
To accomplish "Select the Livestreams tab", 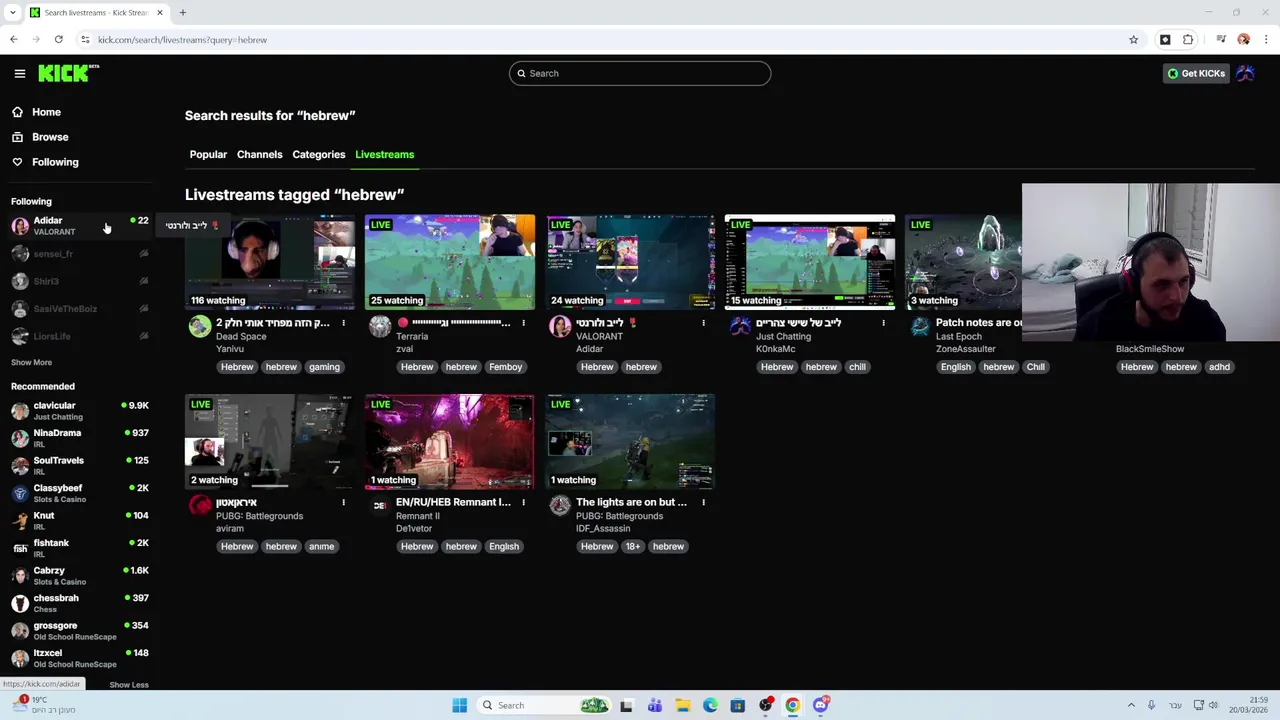I will [384, 155].
